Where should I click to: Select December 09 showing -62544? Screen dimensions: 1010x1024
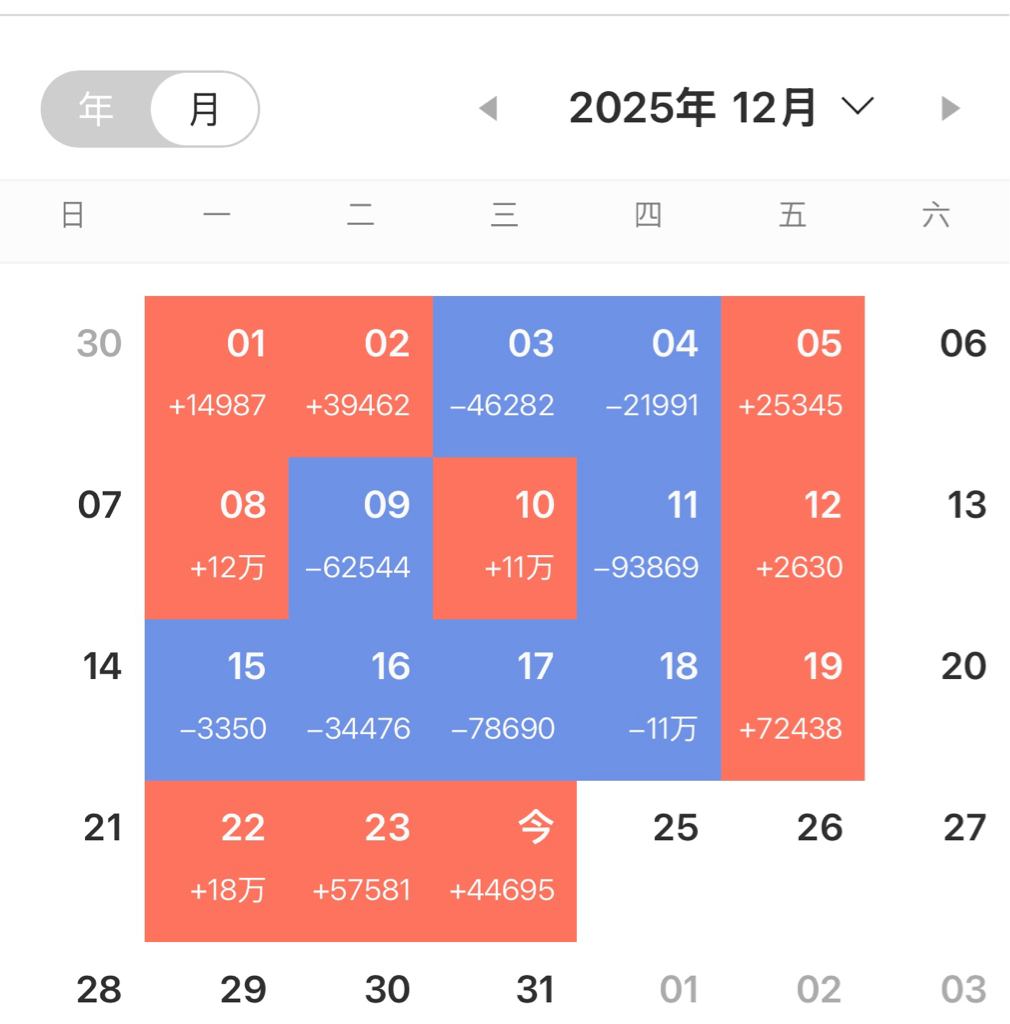point(361,537)
